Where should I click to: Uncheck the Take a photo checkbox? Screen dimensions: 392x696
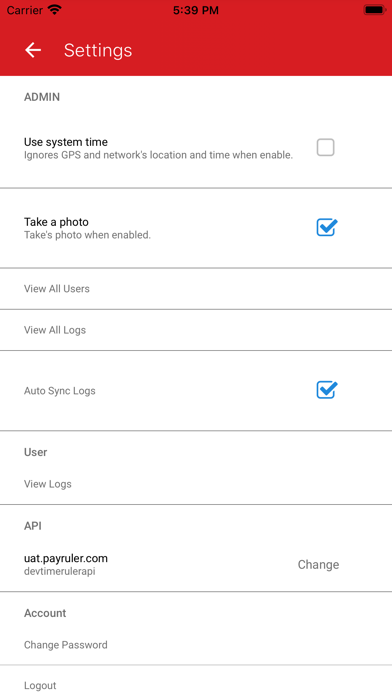[327, 227]
